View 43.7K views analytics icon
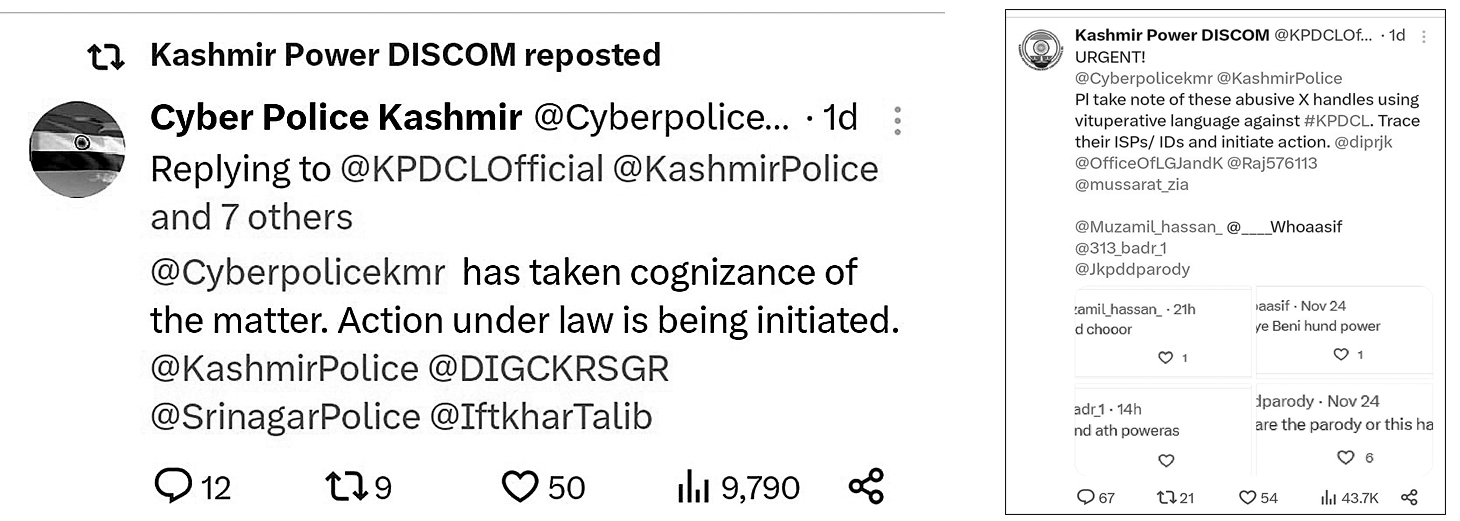Screen dimensions: 1460x521 click(1329, 497)
